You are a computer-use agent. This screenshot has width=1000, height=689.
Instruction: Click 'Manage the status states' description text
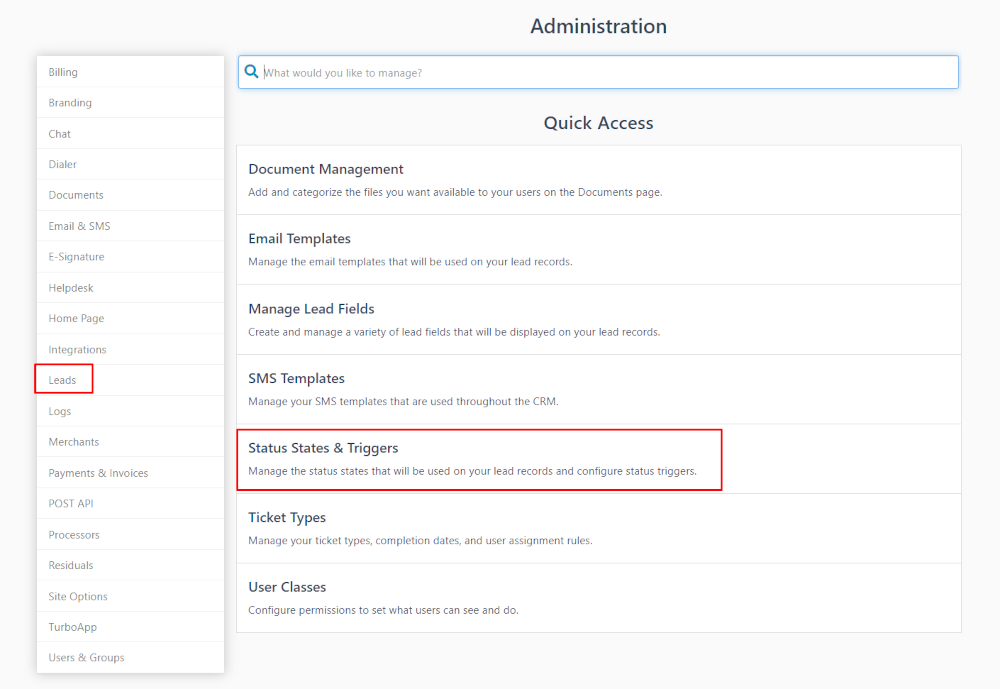pos(473,471)
